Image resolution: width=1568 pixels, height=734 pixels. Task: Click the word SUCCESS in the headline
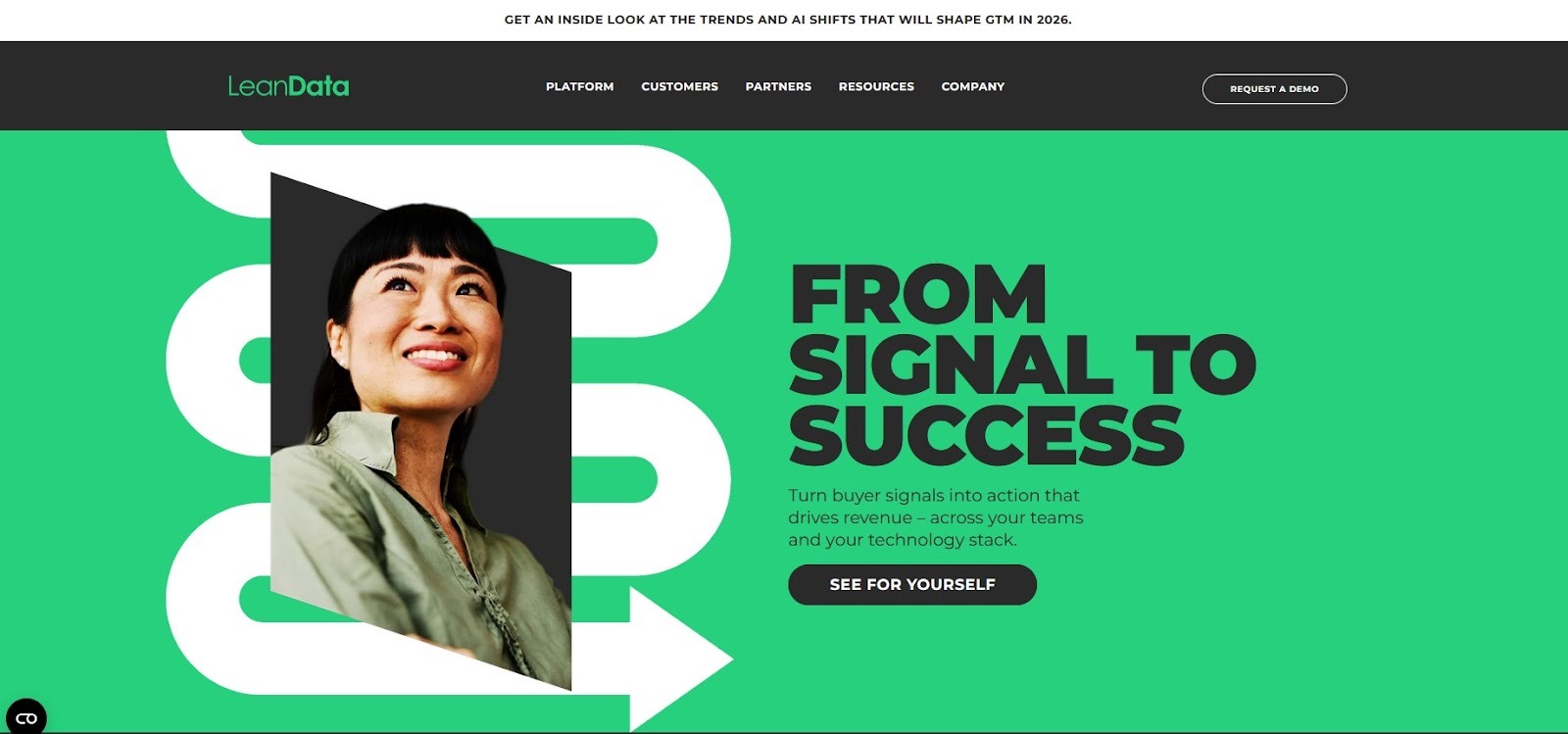click(x=986, y=435)
